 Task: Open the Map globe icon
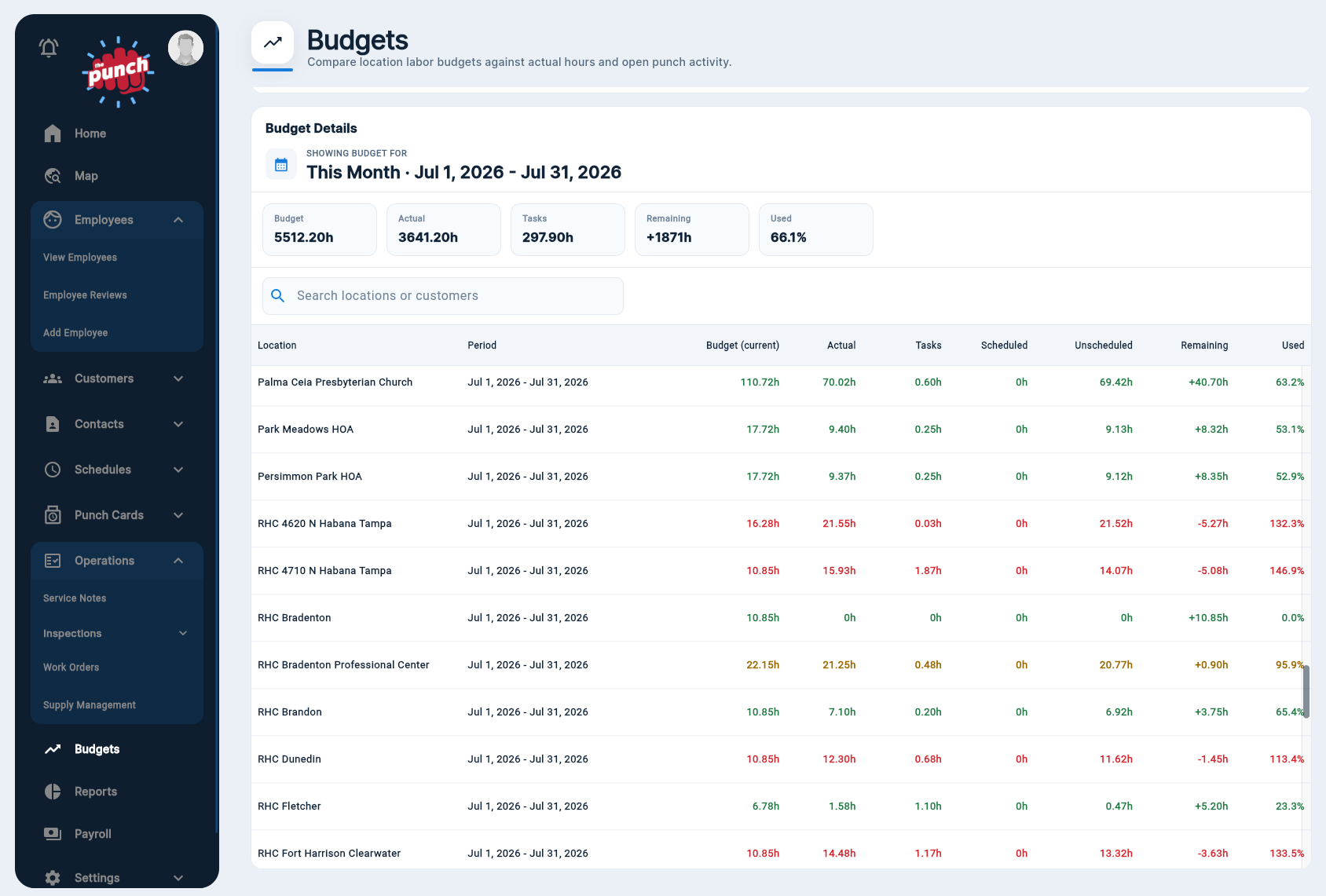pos(53,176)
